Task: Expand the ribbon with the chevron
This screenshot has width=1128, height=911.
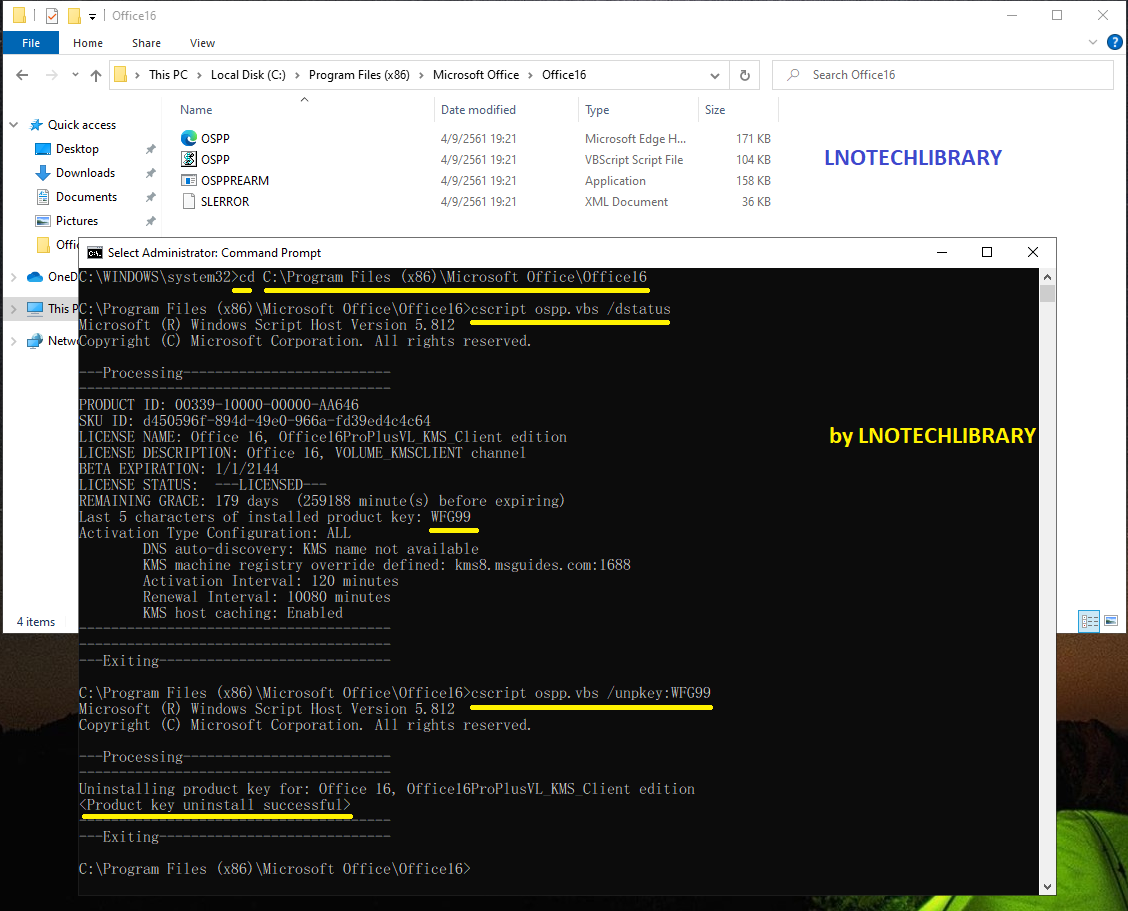Action: (1093, 42)
